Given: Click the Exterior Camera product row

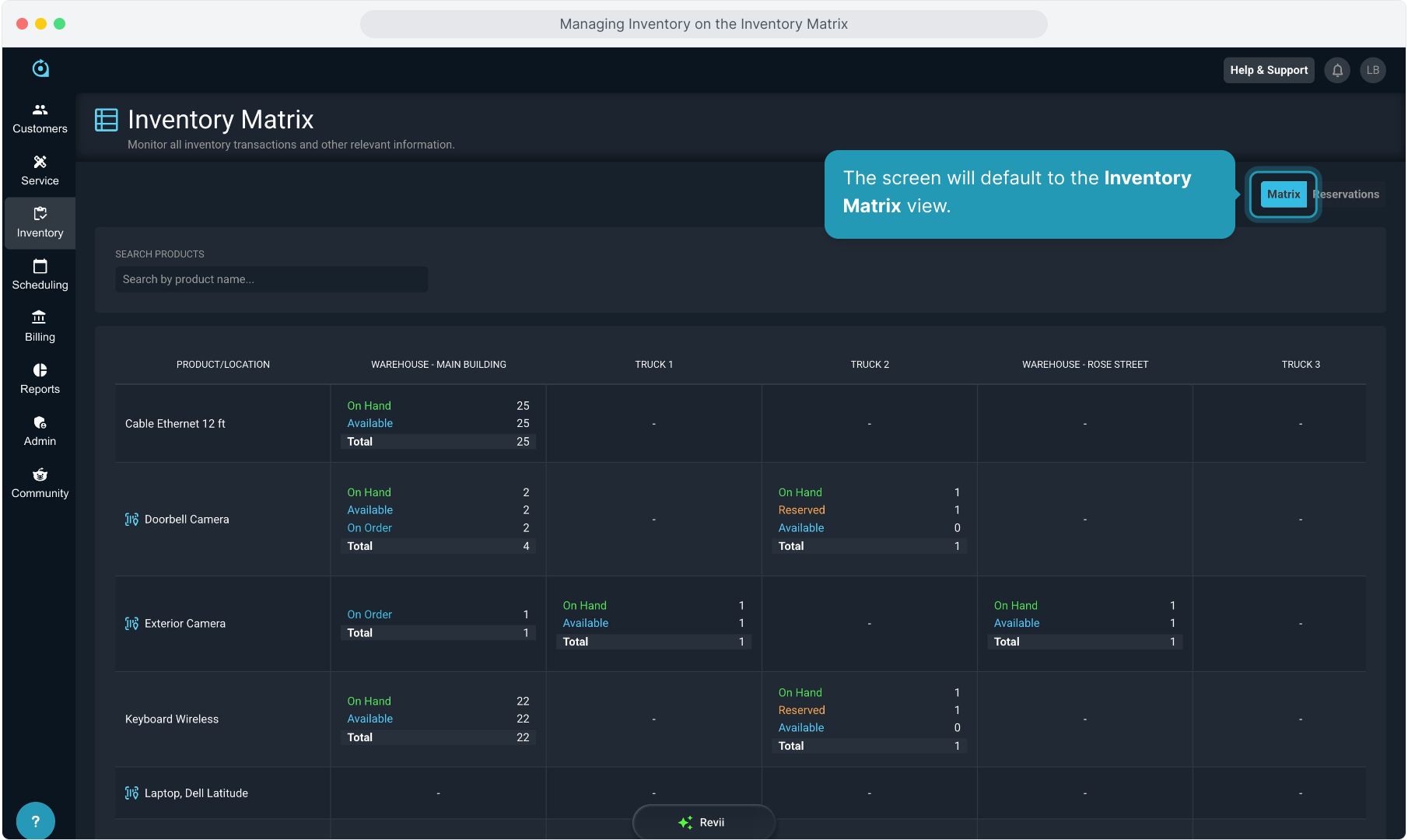Looking at the screenshot, I should pos(185,624).
